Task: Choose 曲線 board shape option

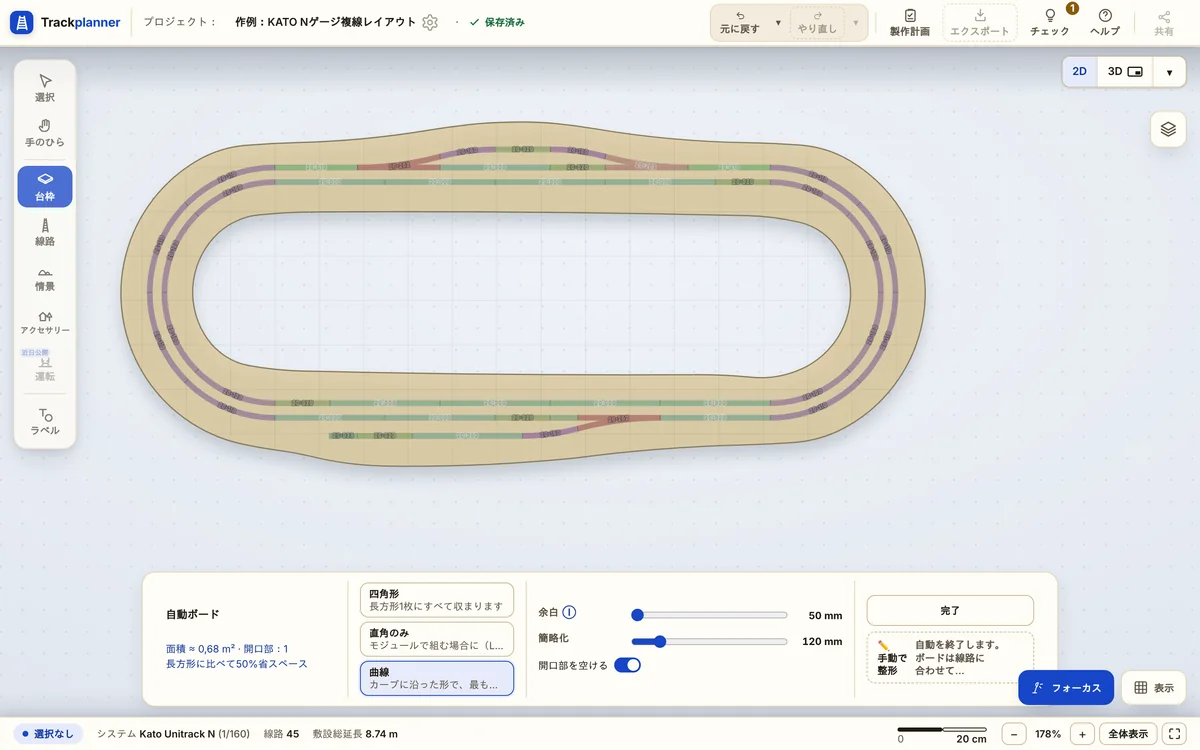Action: [436, 679]
